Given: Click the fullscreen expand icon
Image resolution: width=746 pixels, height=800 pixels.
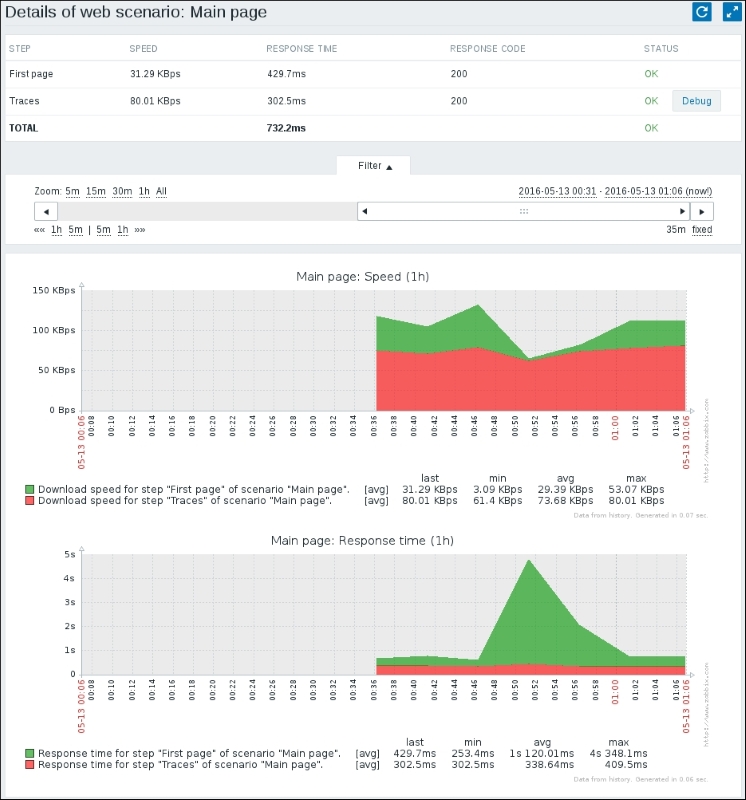Looking at the screenshot, I should point(730,12).
